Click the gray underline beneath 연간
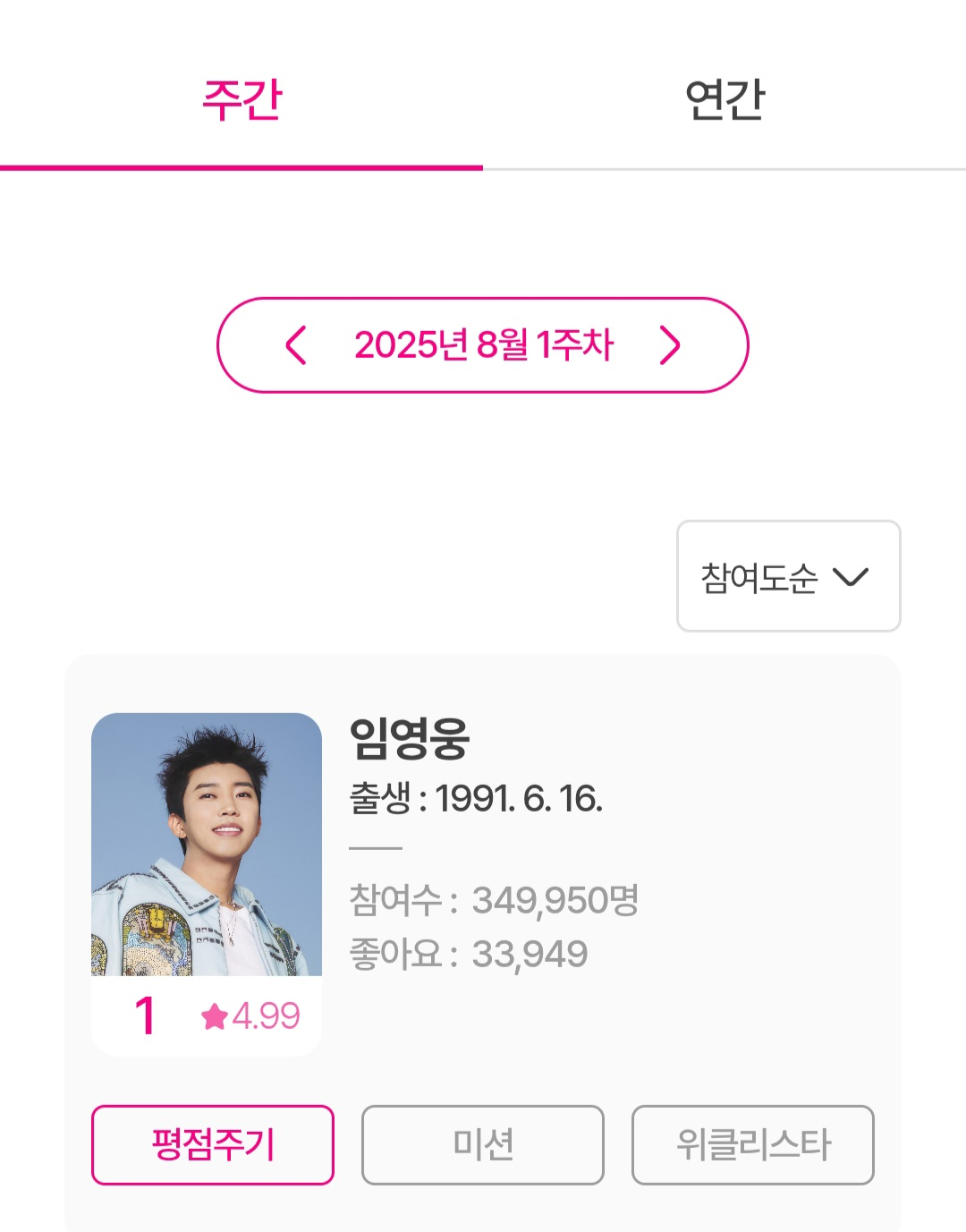The image size is (966, 1232). coord(724,168)
